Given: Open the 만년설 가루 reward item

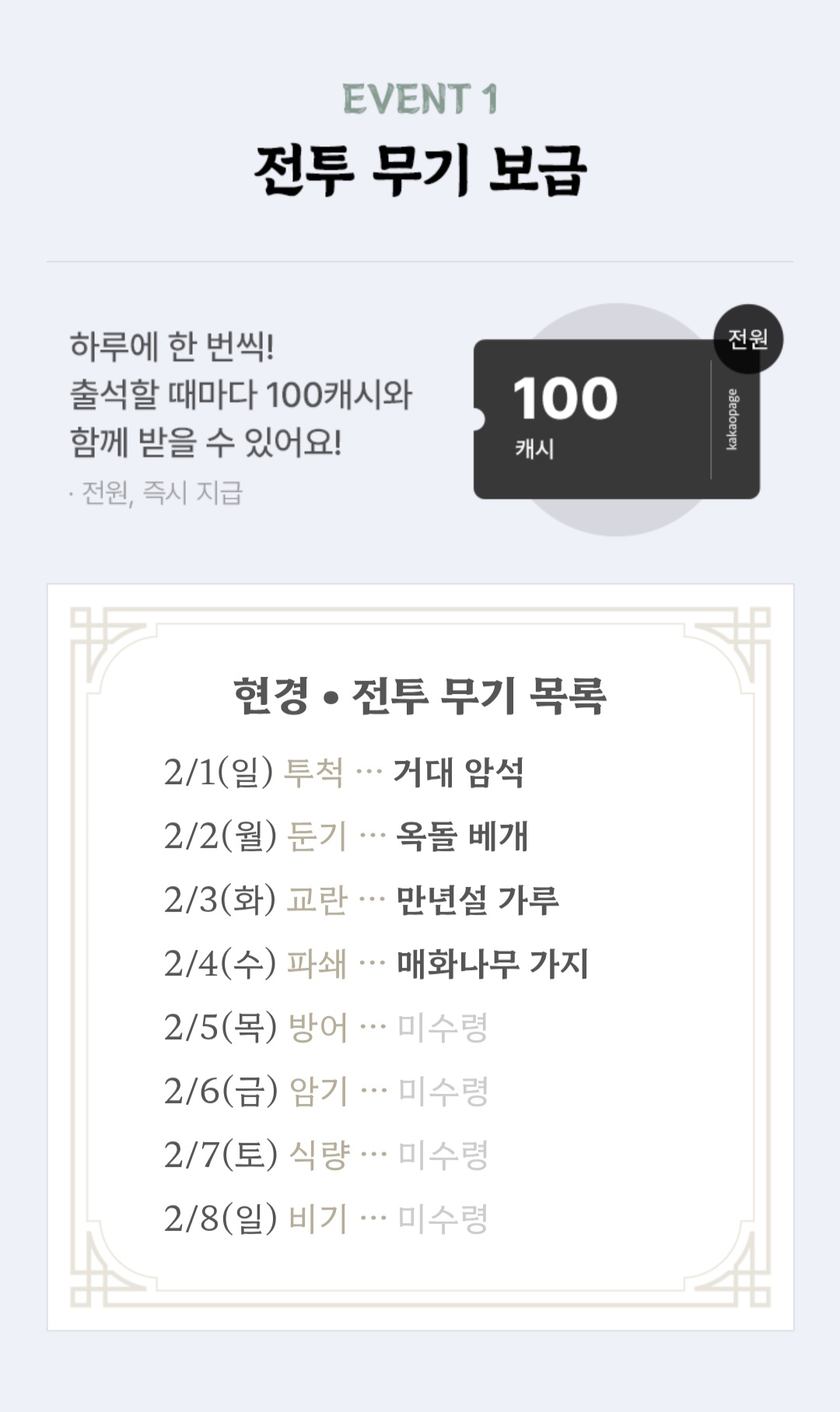Looking at the screenshot, I should point(478,900).
